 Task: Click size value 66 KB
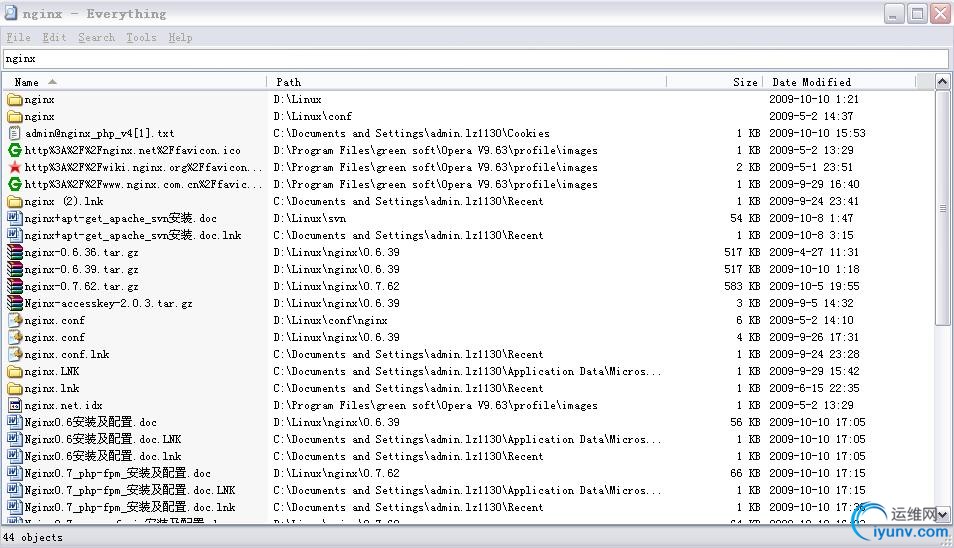(x=745, y=474)
